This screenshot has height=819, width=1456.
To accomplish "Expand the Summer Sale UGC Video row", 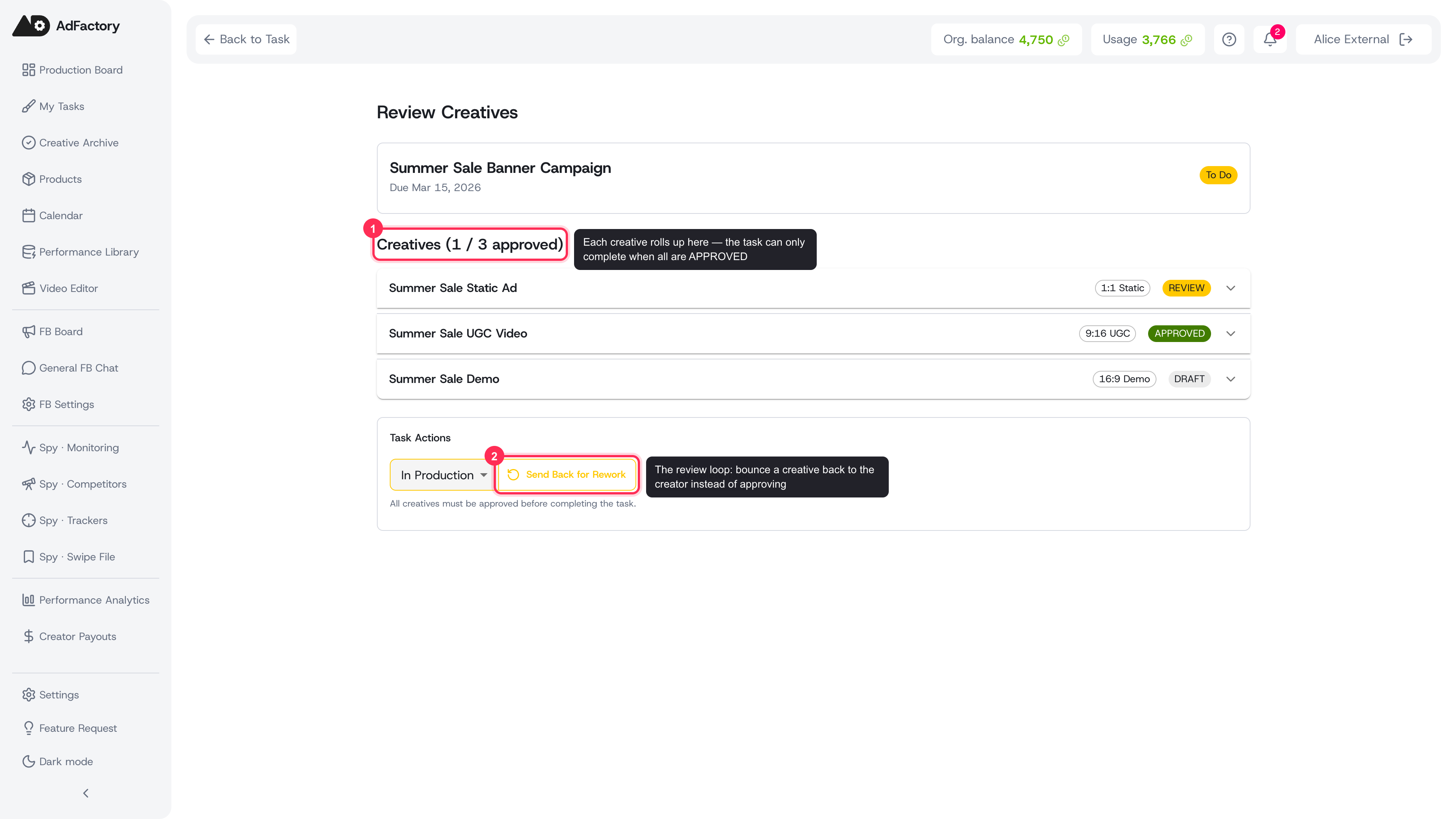I will click(1230, 334).
